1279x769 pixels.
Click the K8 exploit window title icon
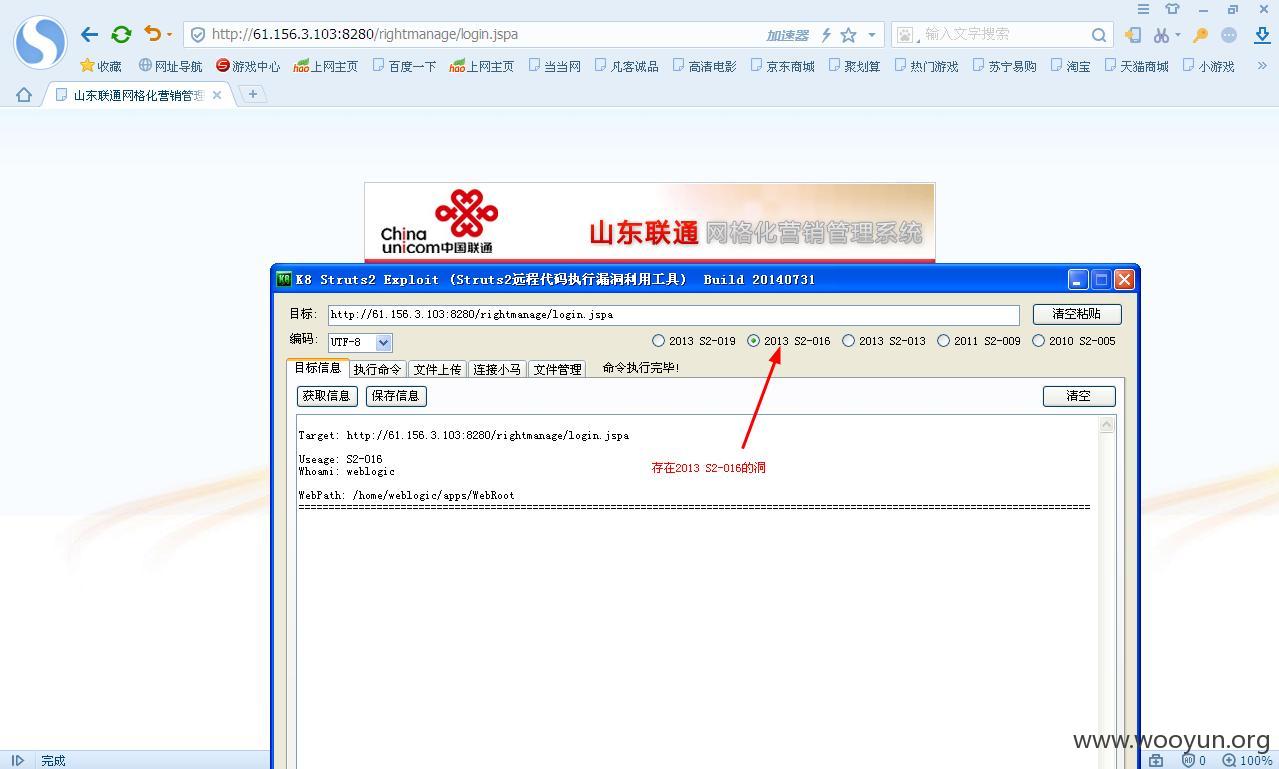(284, 279)
